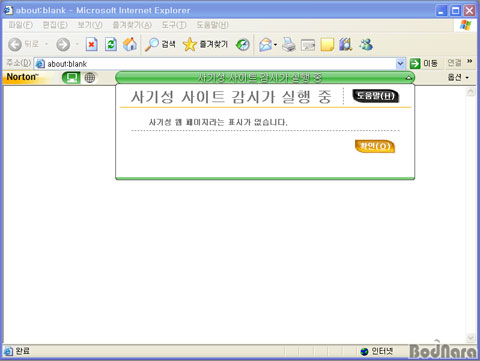Image resolution: width=480 pixels, height=361 pixels.
Task: Minimize the Internet Explorer window
Action: coord(441,11)
